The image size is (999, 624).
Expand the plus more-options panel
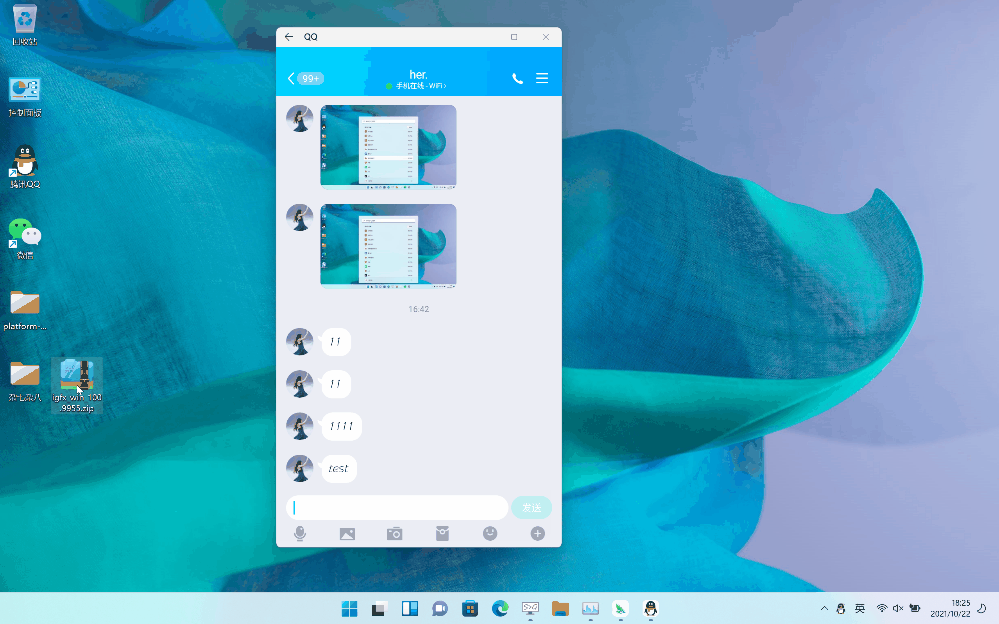click(537, 534)
